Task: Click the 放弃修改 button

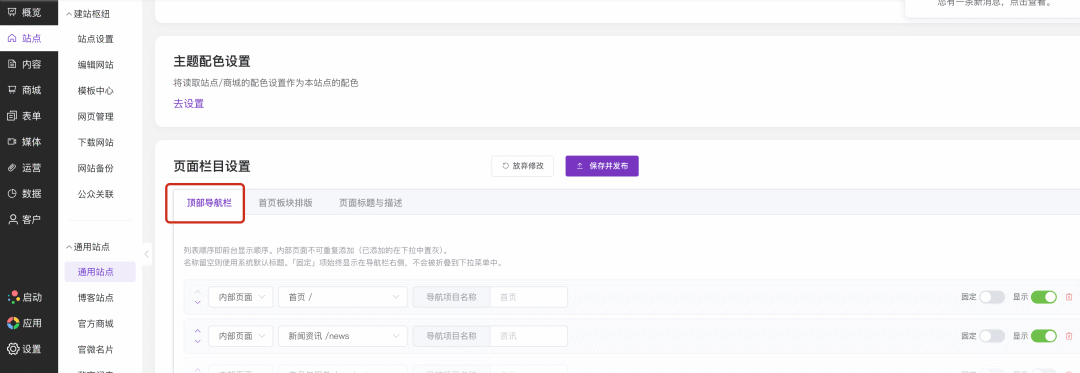Action: pos(523,166)
